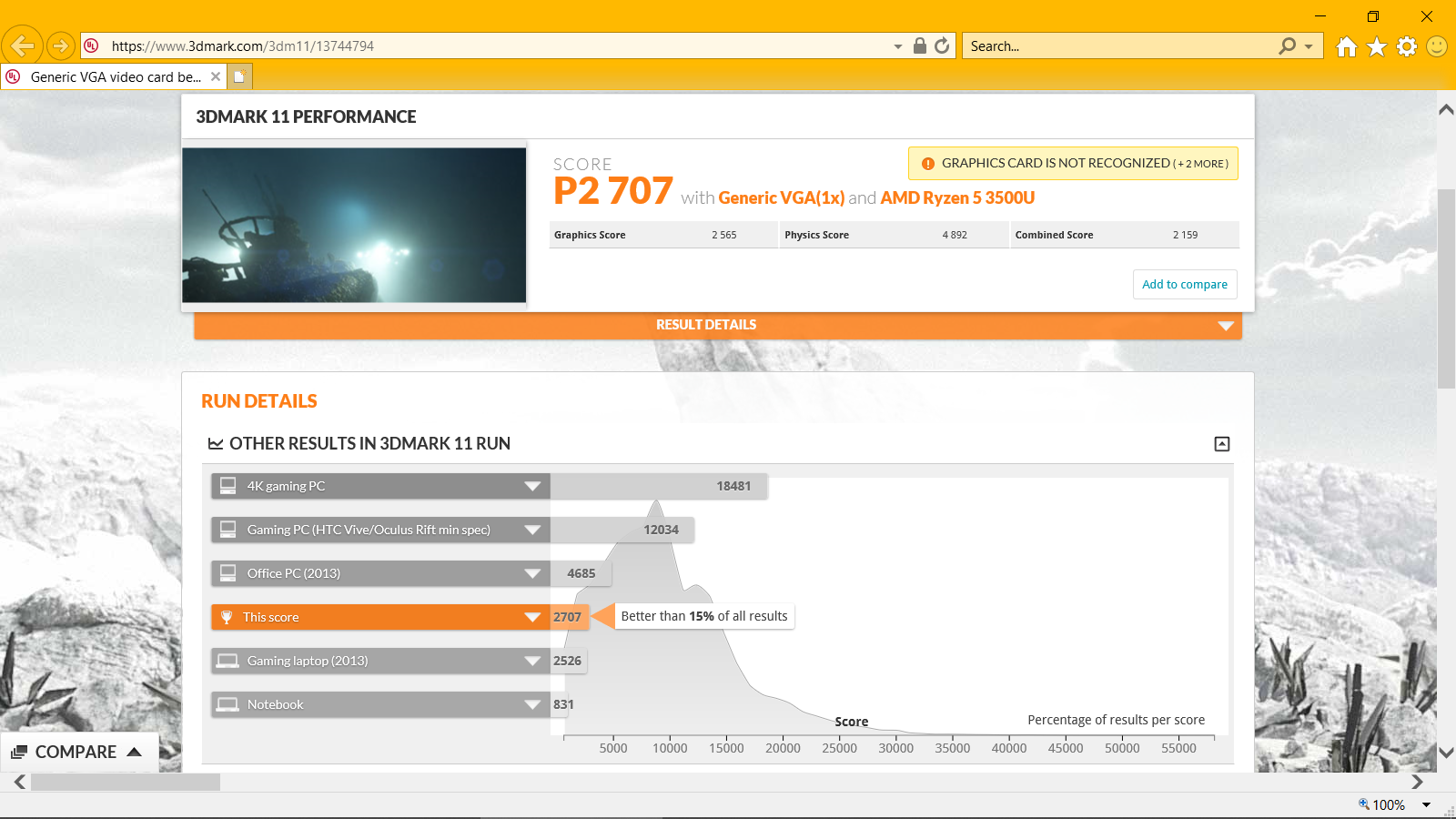This screenshot has height=819, width=1456.
Task: Close the Generic VGA video card tab
Action: tap(216, 76)
